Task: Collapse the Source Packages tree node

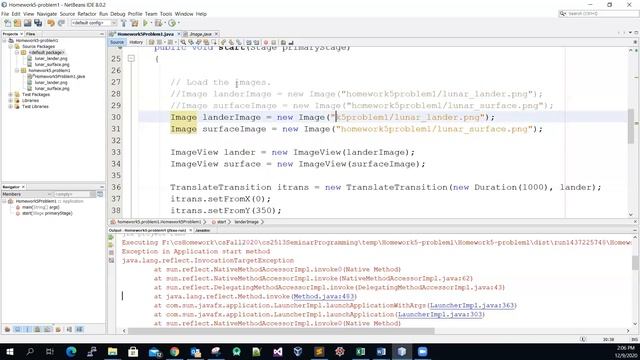Action: click(11, 47)
